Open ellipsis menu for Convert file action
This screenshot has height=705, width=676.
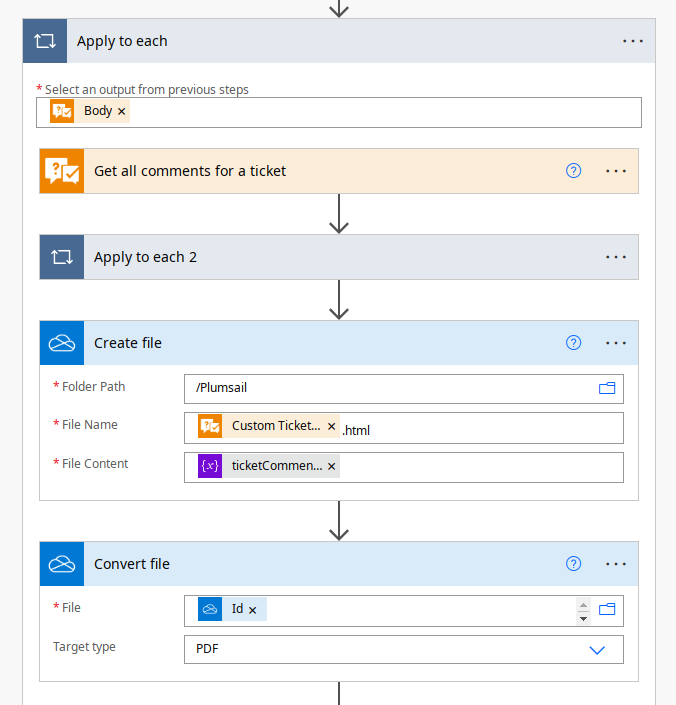pyautogui.click(x=616, y=564)
